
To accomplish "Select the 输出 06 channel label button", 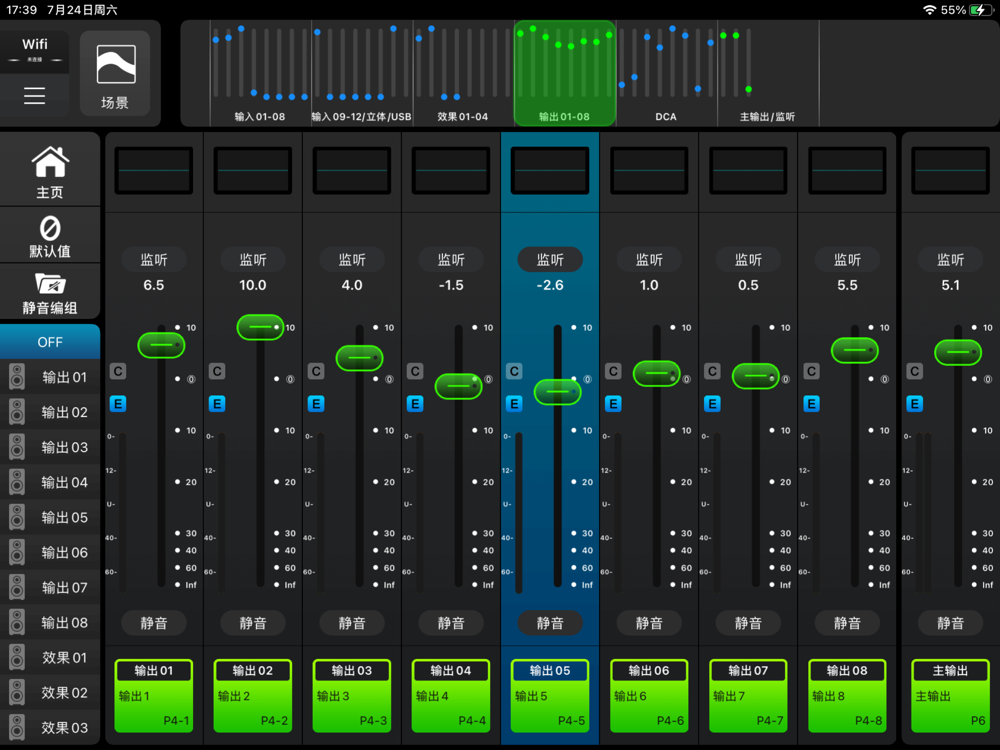I will coord(649,671).
